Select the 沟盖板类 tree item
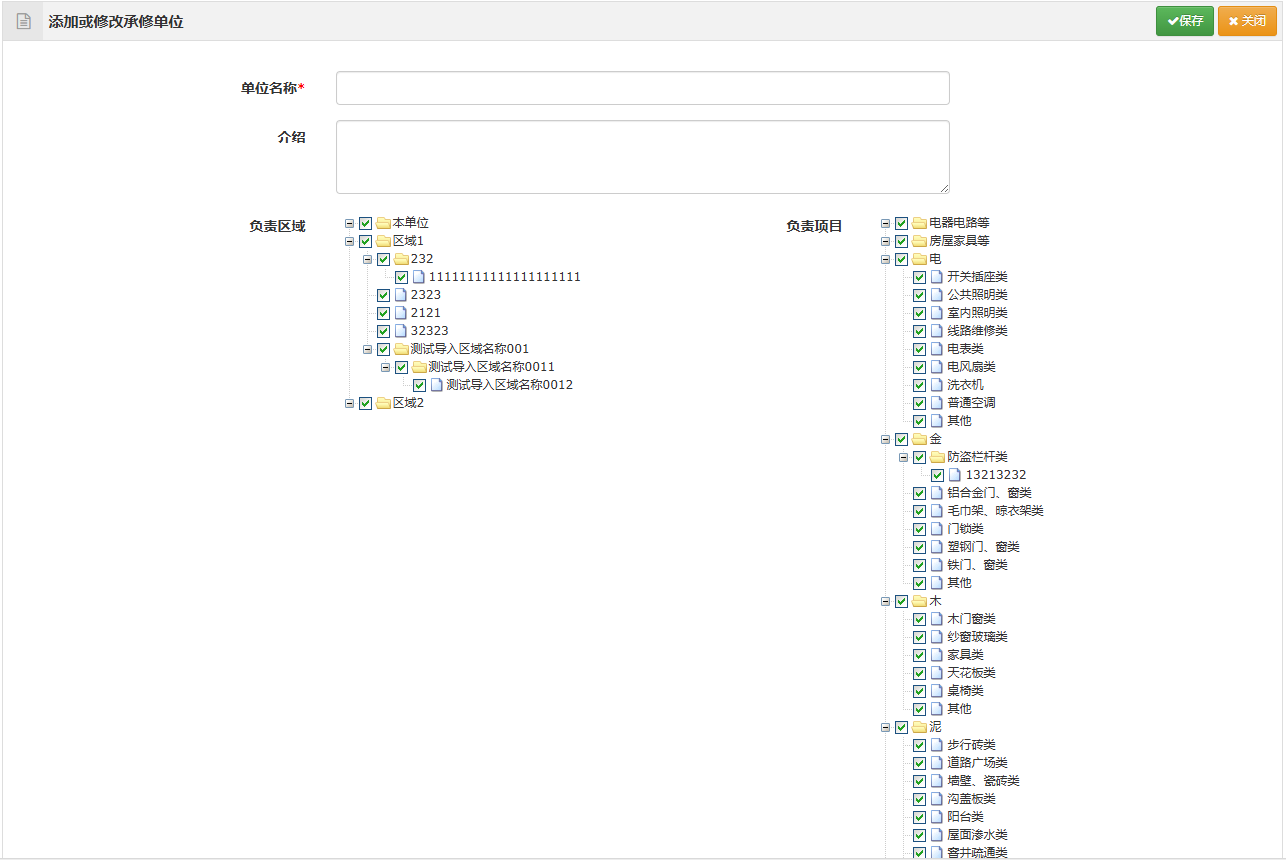The image size is (1286, 860). tap(971, 799)
